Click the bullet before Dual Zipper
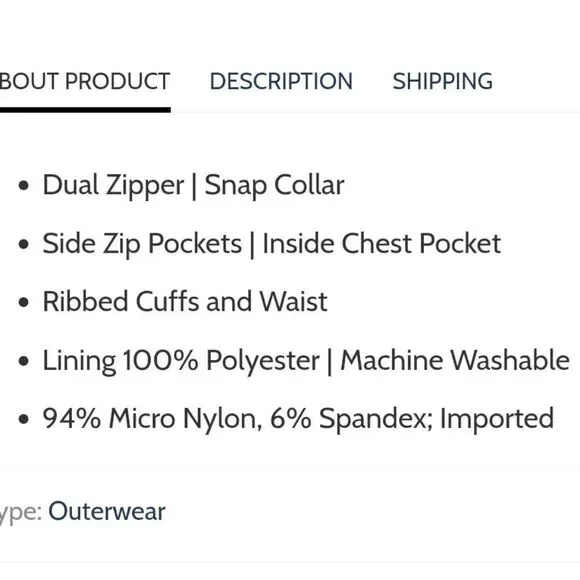The image size is (580, 580). coord(23,185)
